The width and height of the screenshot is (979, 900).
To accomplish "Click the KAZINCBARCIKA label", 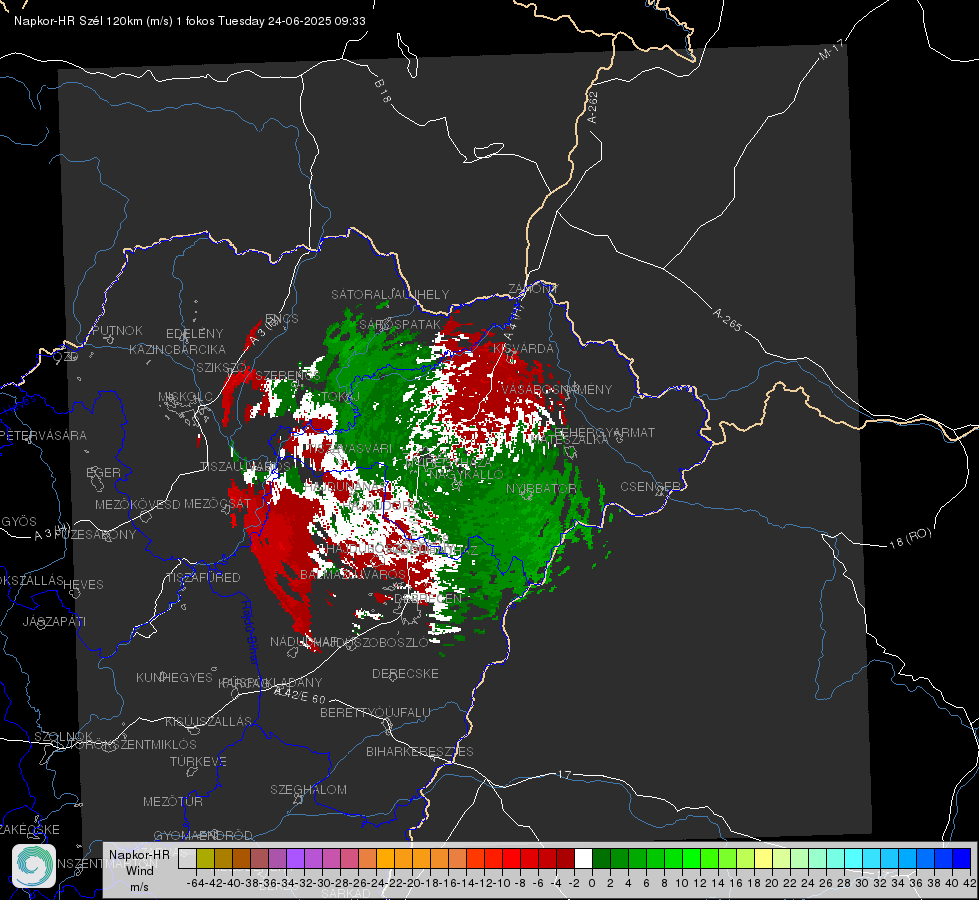I will click(x=177, y=349).
